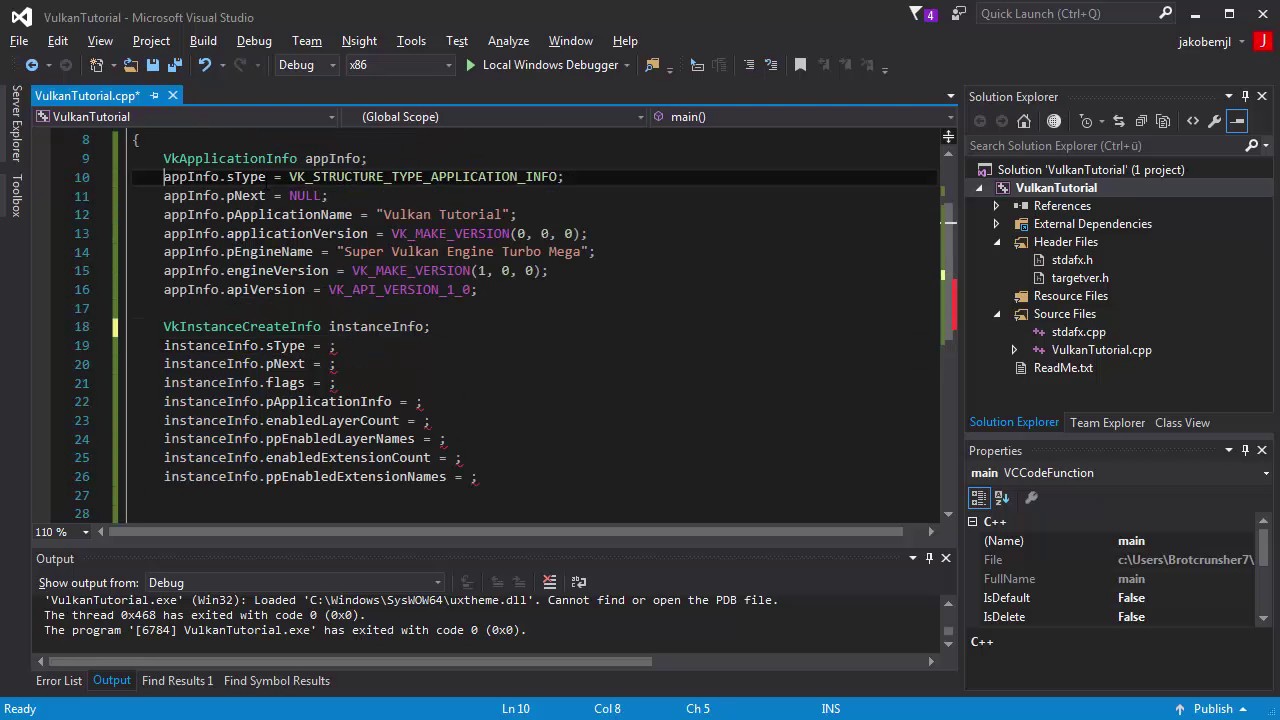
Task: Open Properties wrench icon in Solution Explorer
Action: (1214, 121)
